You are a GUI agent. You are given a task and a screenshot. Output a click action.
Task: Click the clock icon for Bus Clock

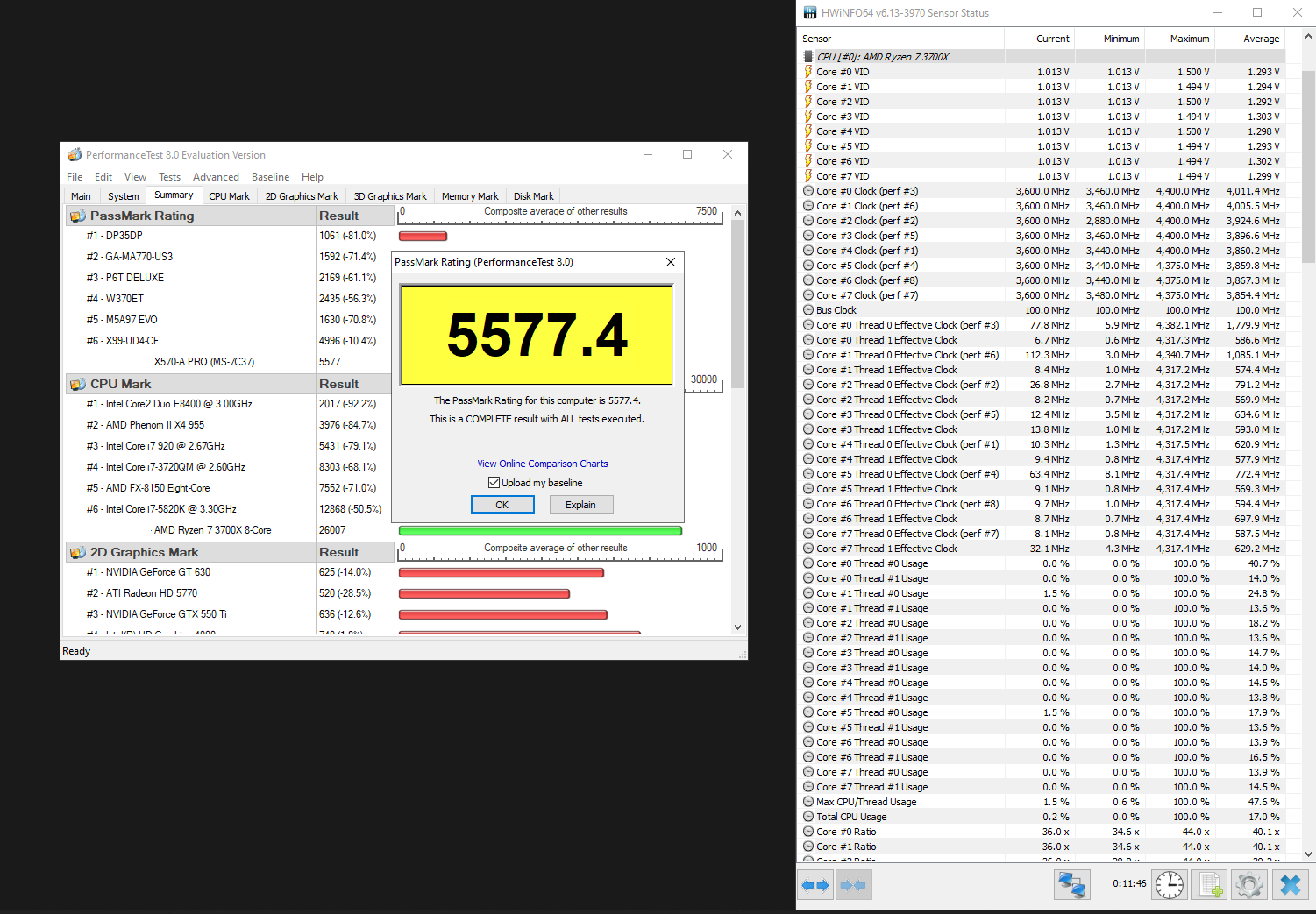pos(808,310)
